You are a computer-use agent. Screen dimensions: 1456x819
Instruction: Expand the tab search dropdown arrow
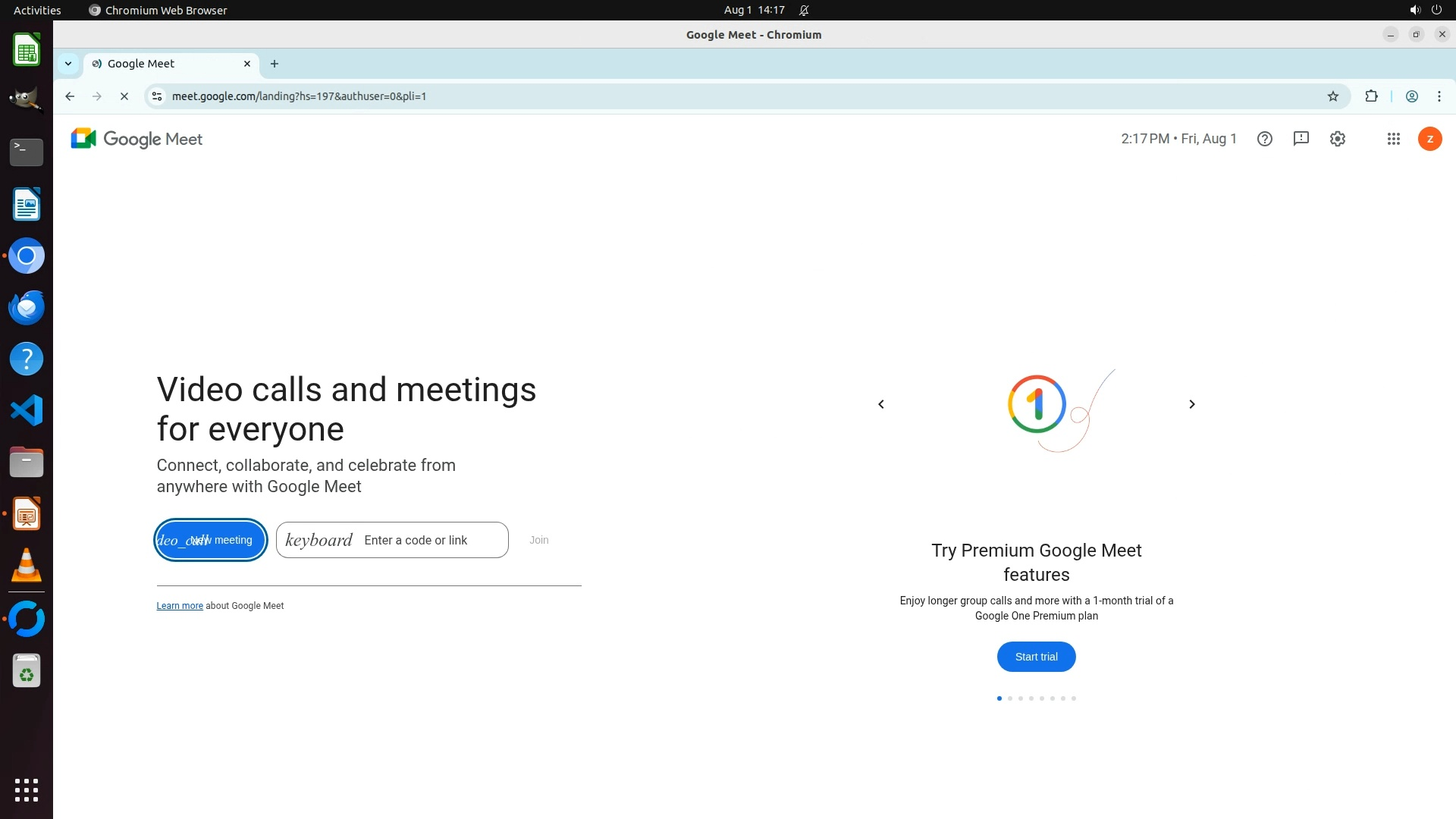pyautogui.click(x=68, y=64)
